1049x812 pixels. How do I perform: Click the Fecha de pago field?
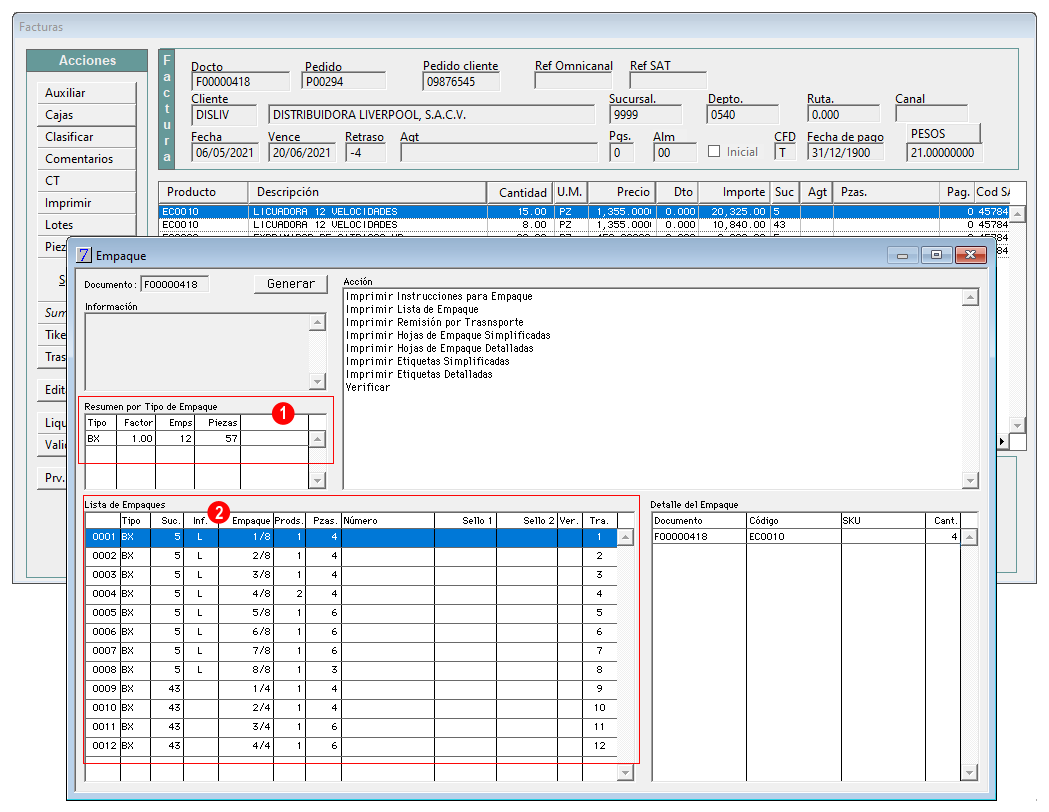(845, 153)
